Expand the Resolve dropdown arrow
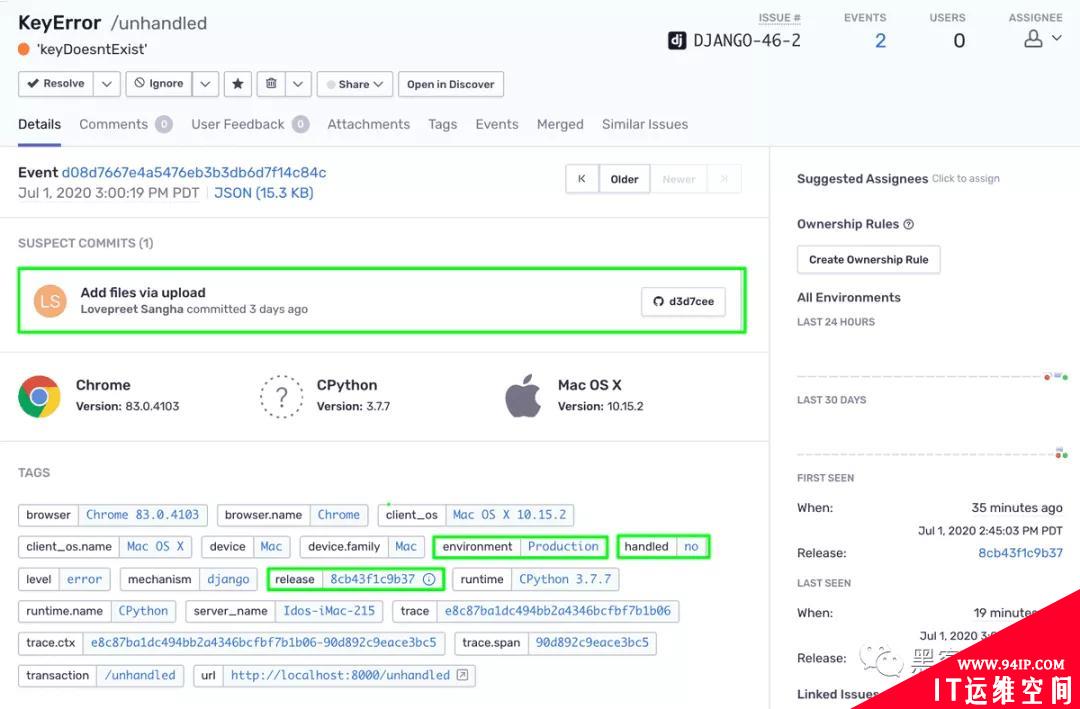The image size is (1080, 709). point(107,84)
